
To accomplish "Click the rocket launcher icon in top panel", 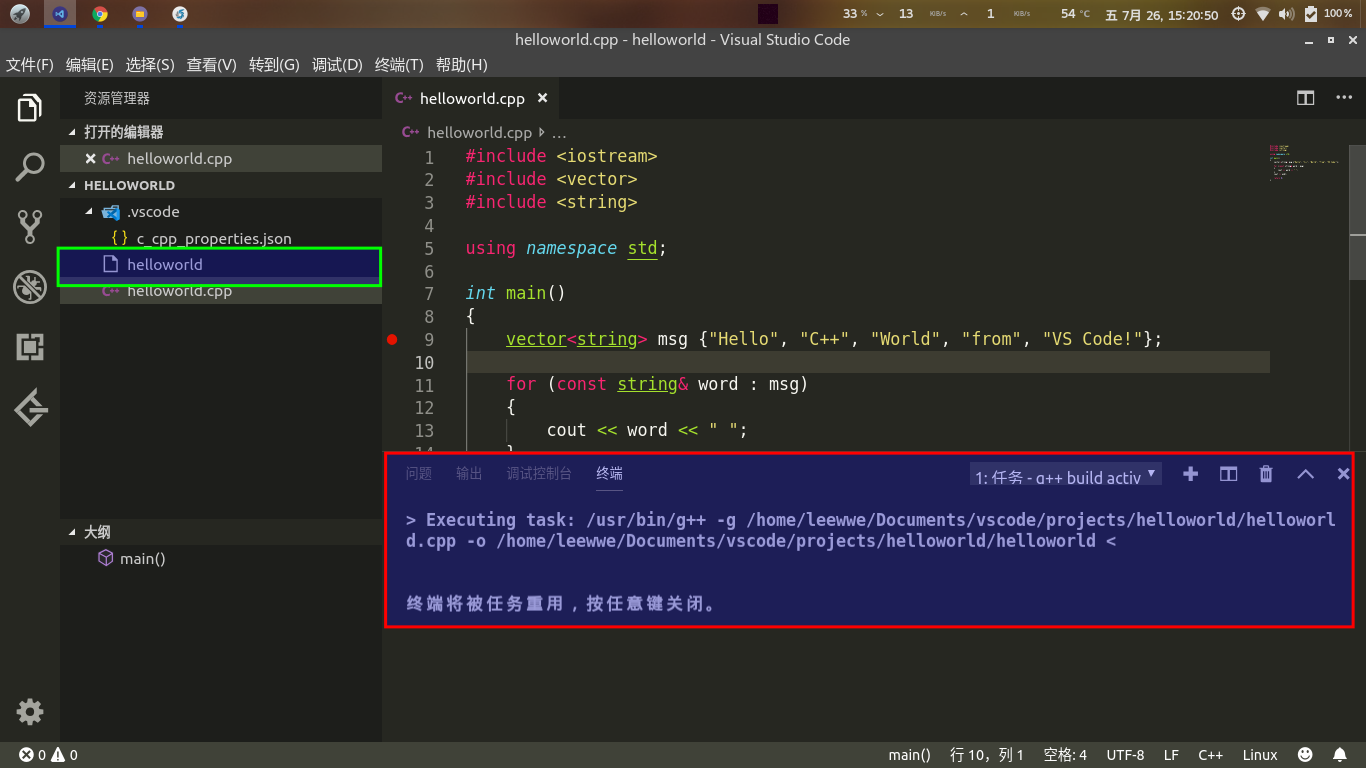I will [x=19, y=14].
